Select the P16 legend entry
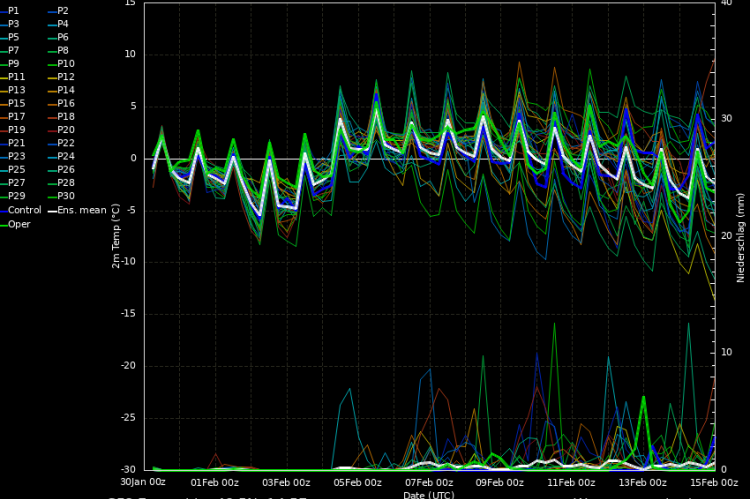 point(65,103)
